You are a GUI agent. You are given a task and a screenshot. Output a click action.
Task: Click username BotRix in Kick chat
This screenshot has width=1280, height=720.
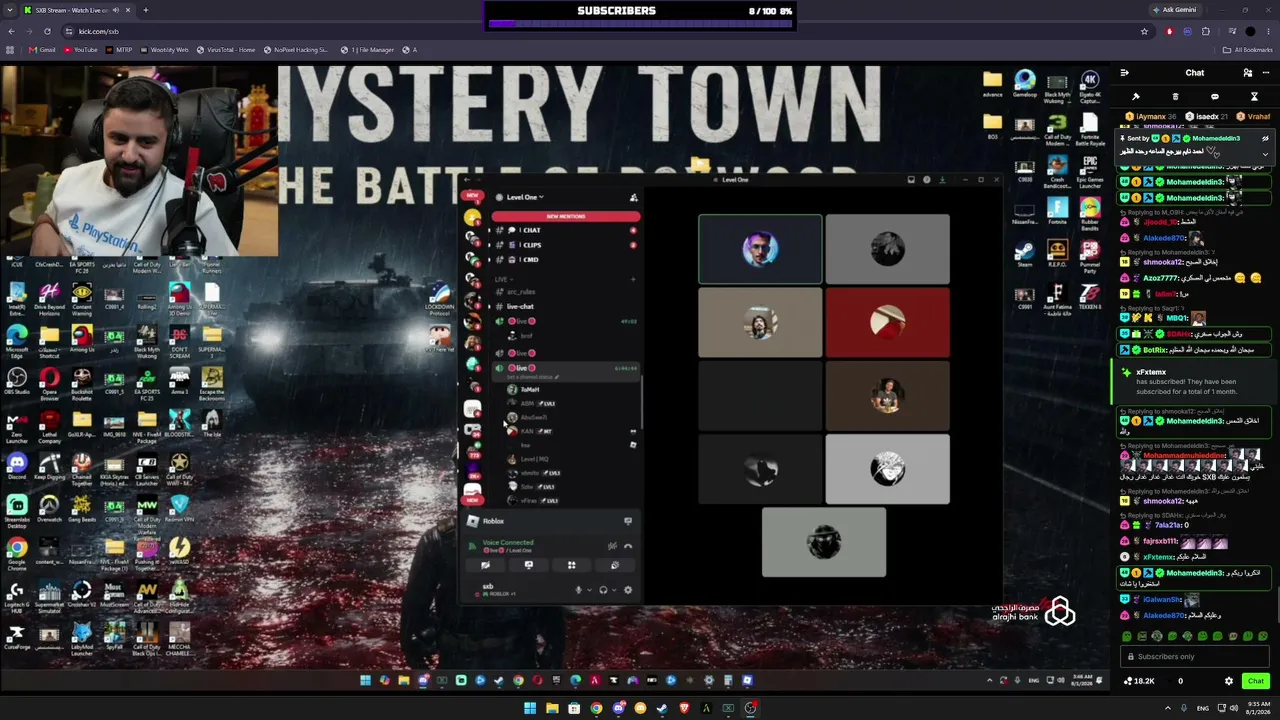pyautogui.click(x=1155, y=350)
